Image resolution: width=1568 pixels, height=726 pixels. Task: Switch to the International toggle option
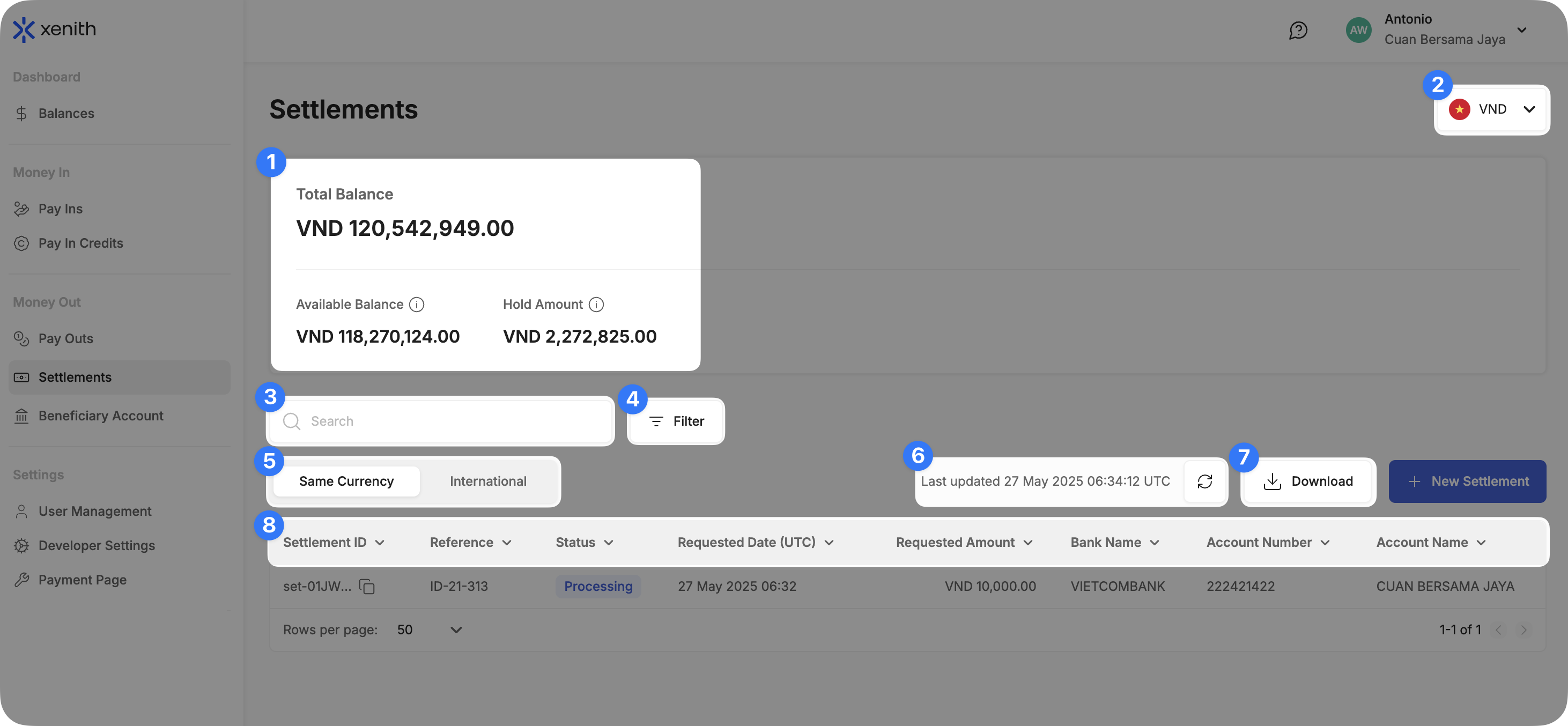pyautogui.click(x=487, y=481)
